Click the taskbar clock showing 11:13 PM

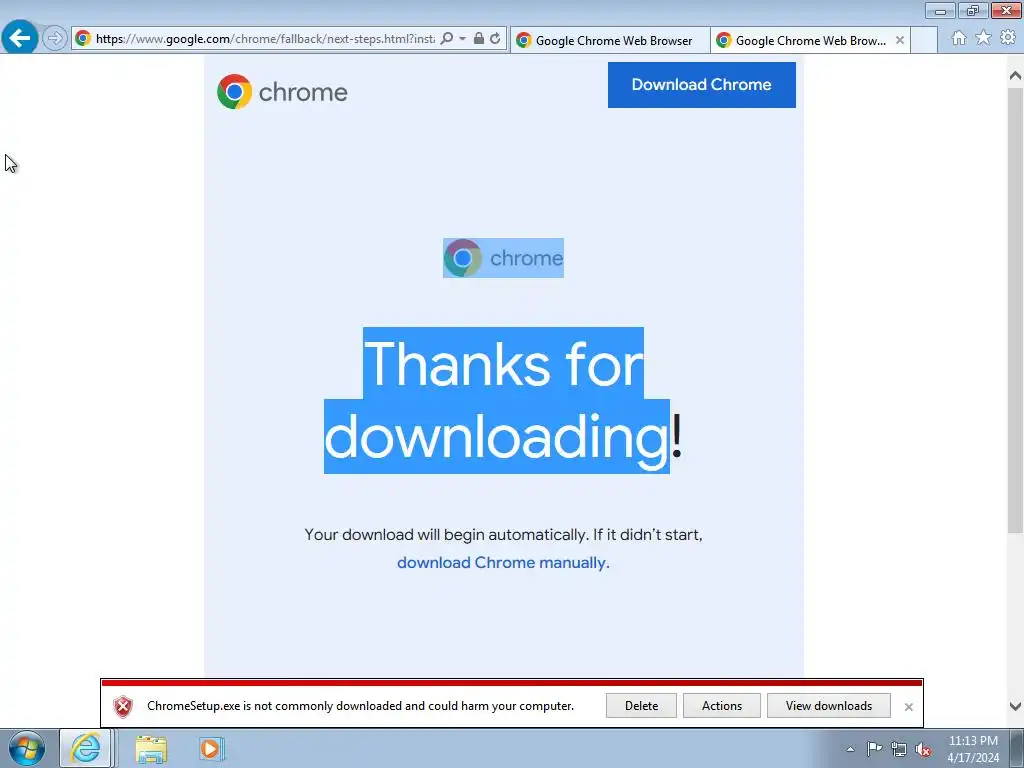click(x=973, y=749)
